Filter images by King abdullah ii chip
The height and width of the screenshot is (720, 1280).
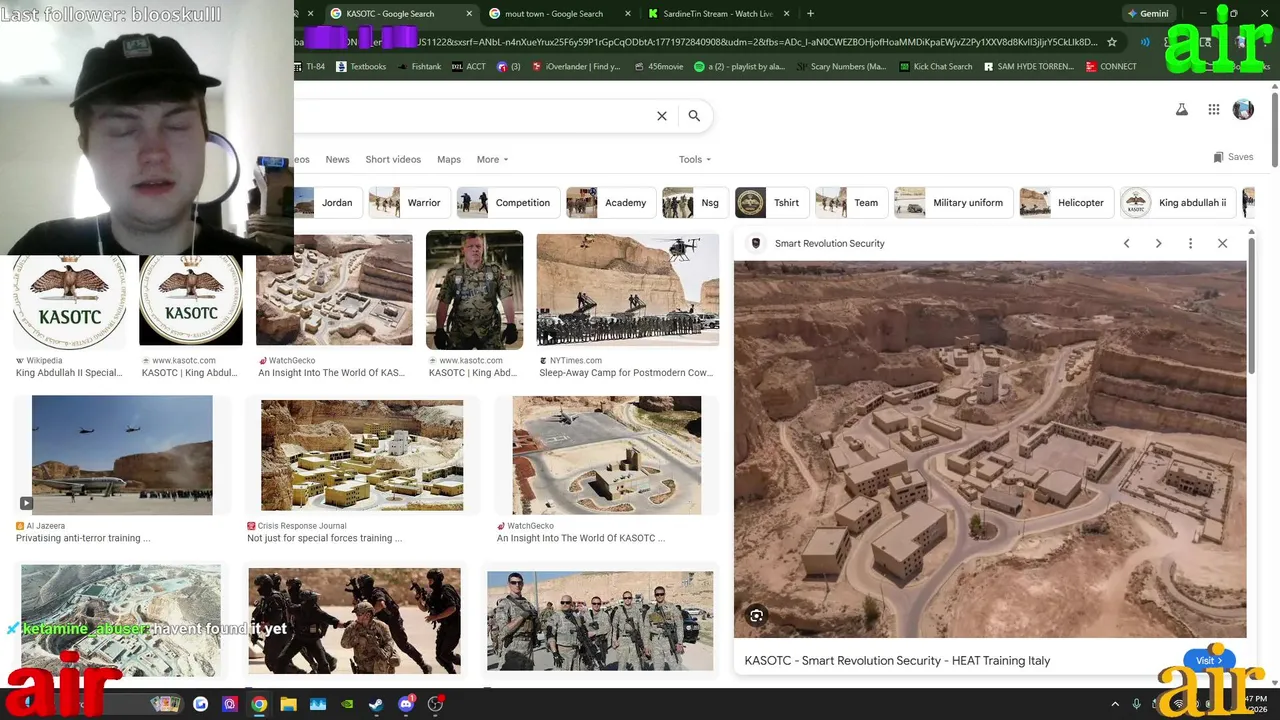(x=1177, y=203)
